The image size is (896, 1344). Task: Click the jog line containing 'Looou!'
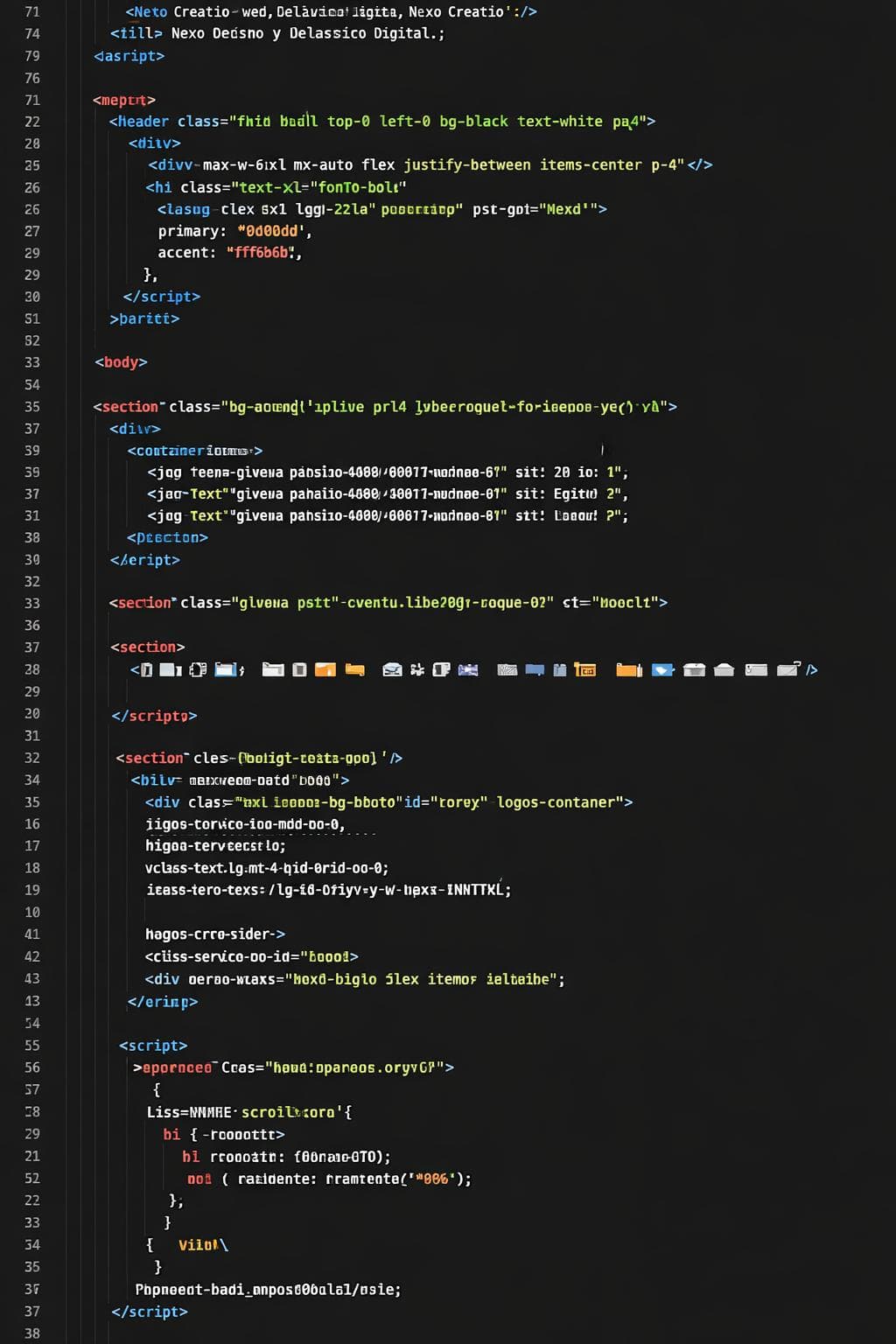(388, 516)
